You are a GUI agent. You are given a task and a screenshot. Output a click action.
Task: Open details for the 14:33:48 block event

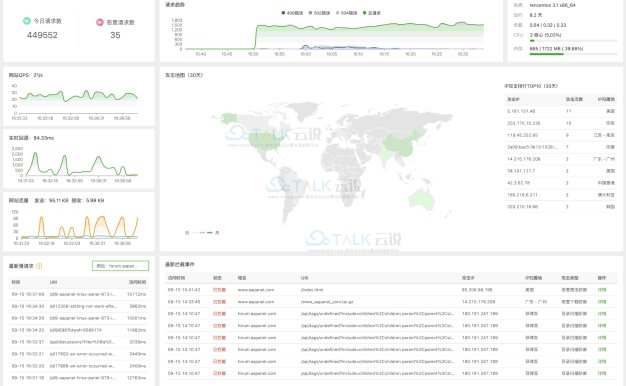(x=602, y=302)
